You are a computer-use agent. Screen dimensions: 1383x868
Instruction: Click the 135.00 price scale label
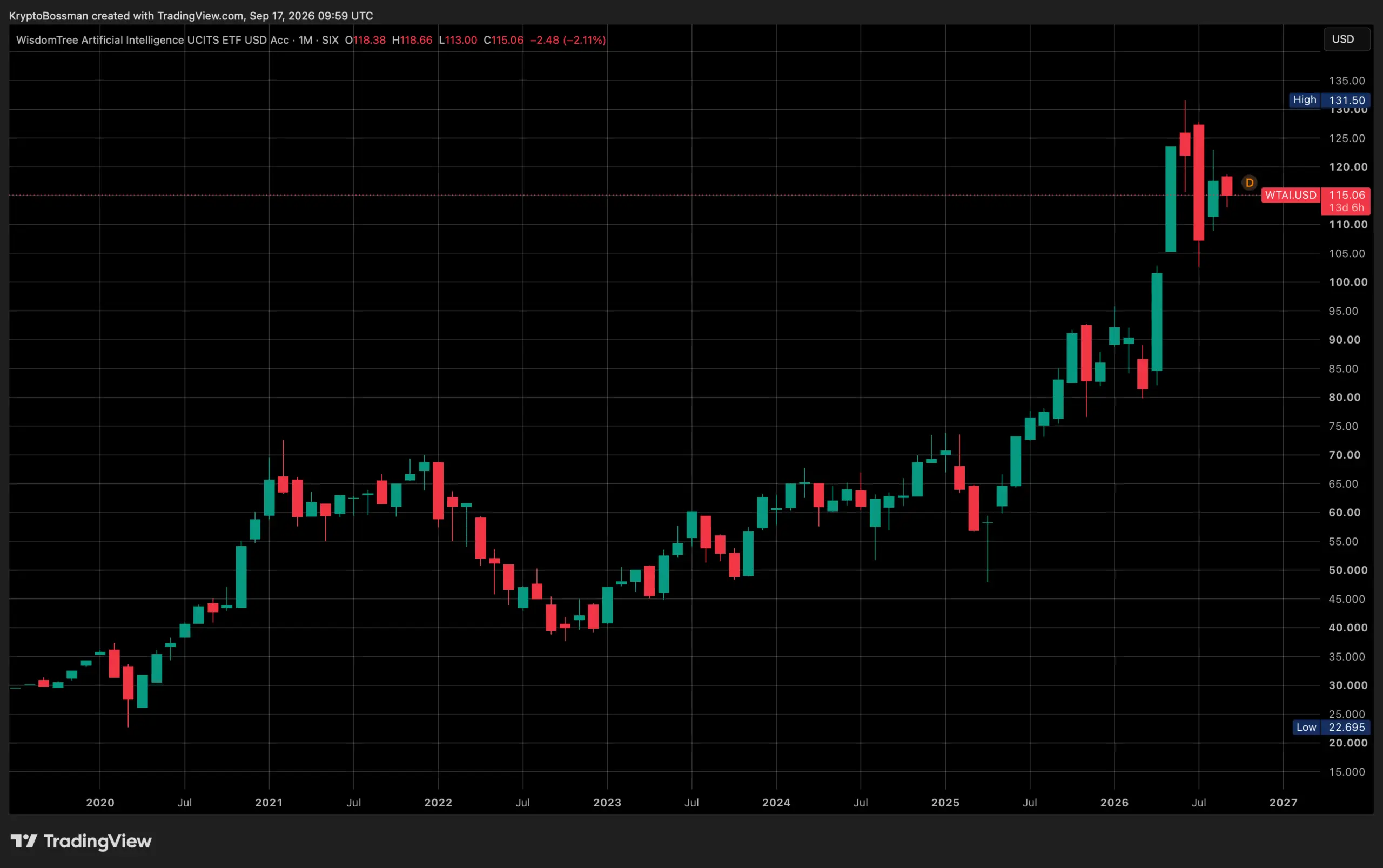coord(1346,80)
